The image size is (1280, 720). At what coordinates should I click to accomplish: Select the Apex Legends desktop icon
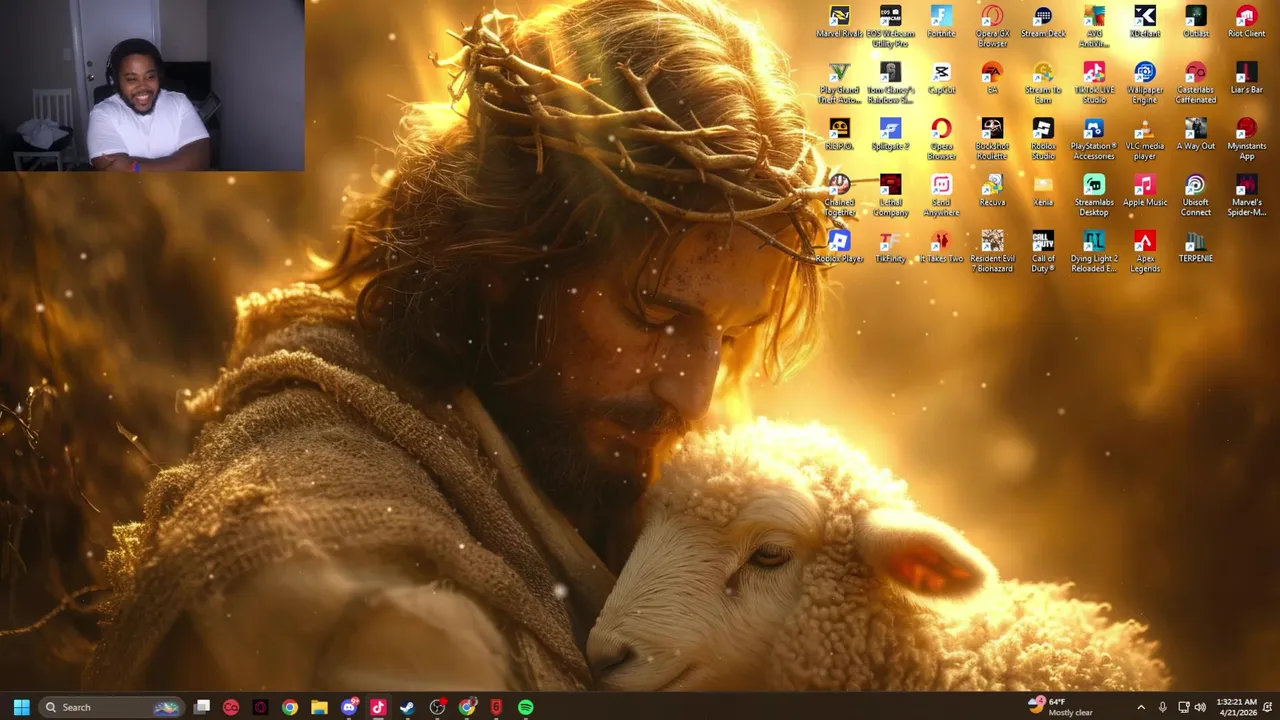1145,251
